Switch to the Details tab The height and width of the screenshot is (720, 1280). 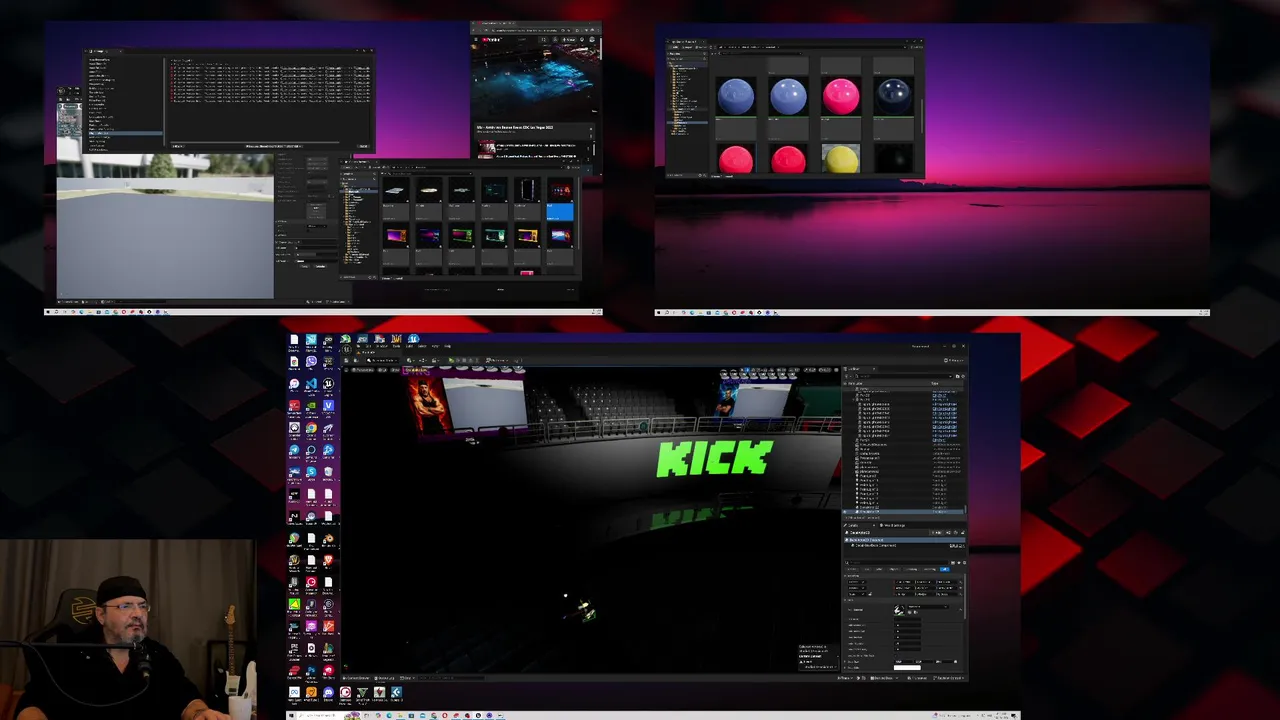853,525
